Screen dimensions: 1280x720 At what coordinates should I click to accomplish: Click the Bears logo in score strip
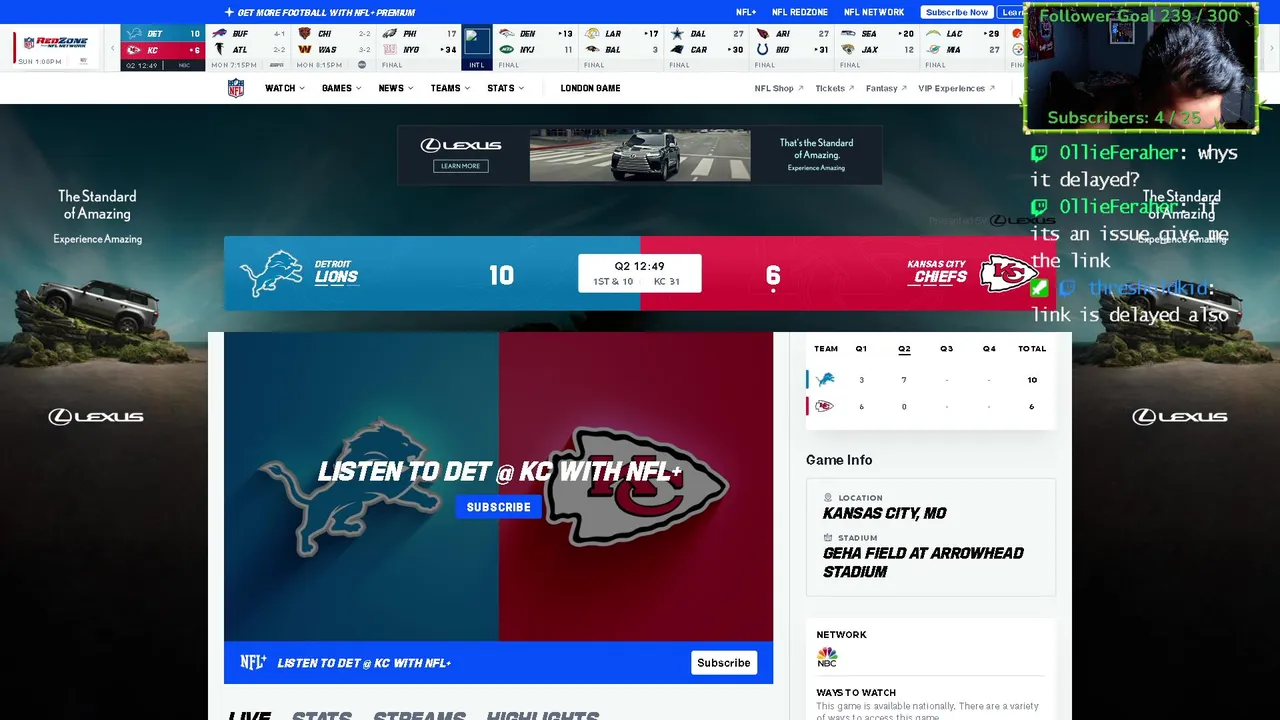click(x=305, y=34)
